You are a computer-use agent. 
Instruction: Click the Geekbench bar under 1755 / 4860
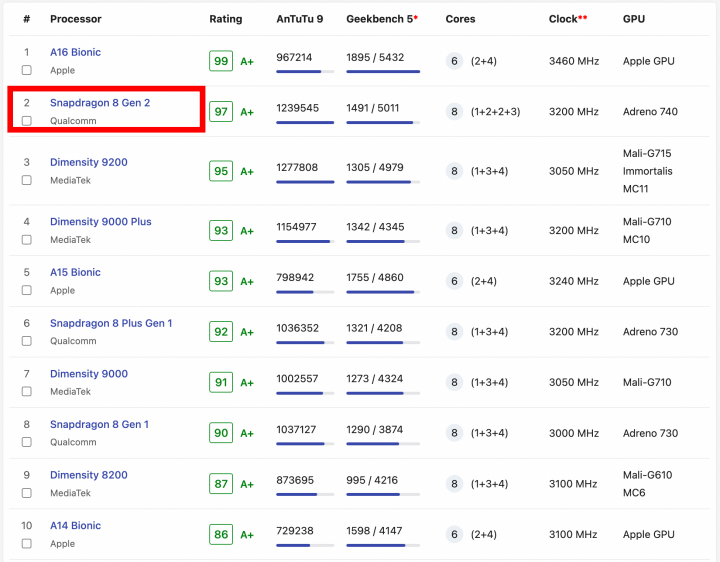click(383, 292)
